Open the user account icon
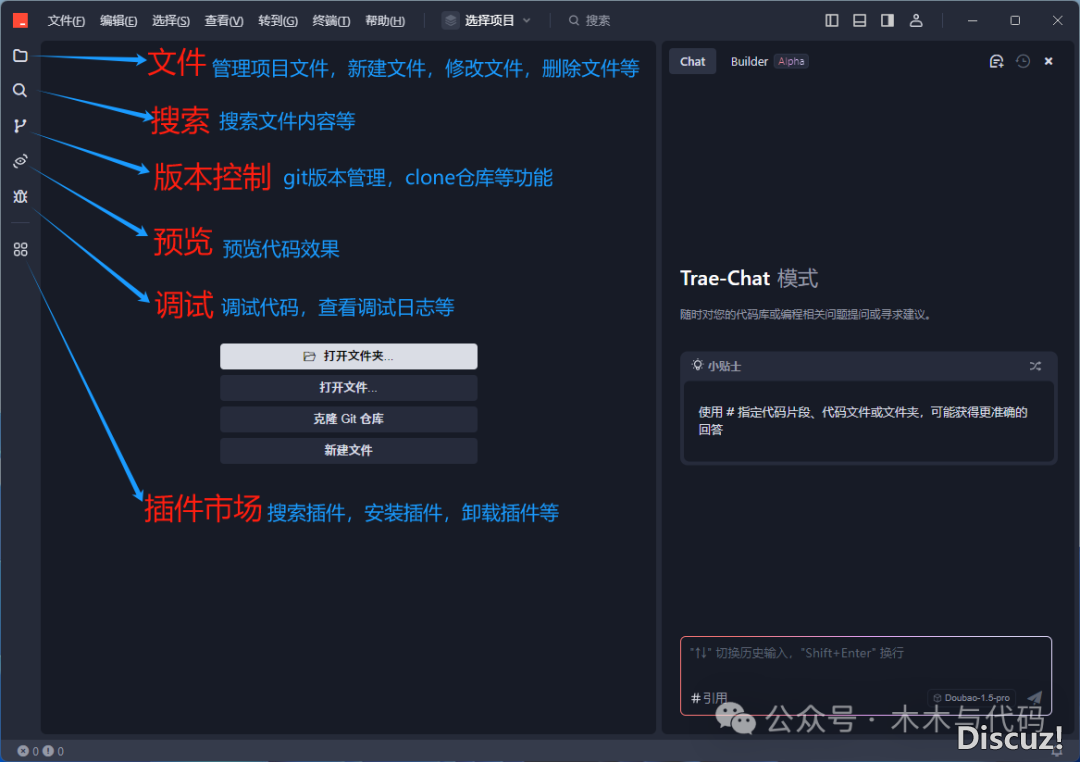The height and width of the screenshot is (762, 1080). 915,21
